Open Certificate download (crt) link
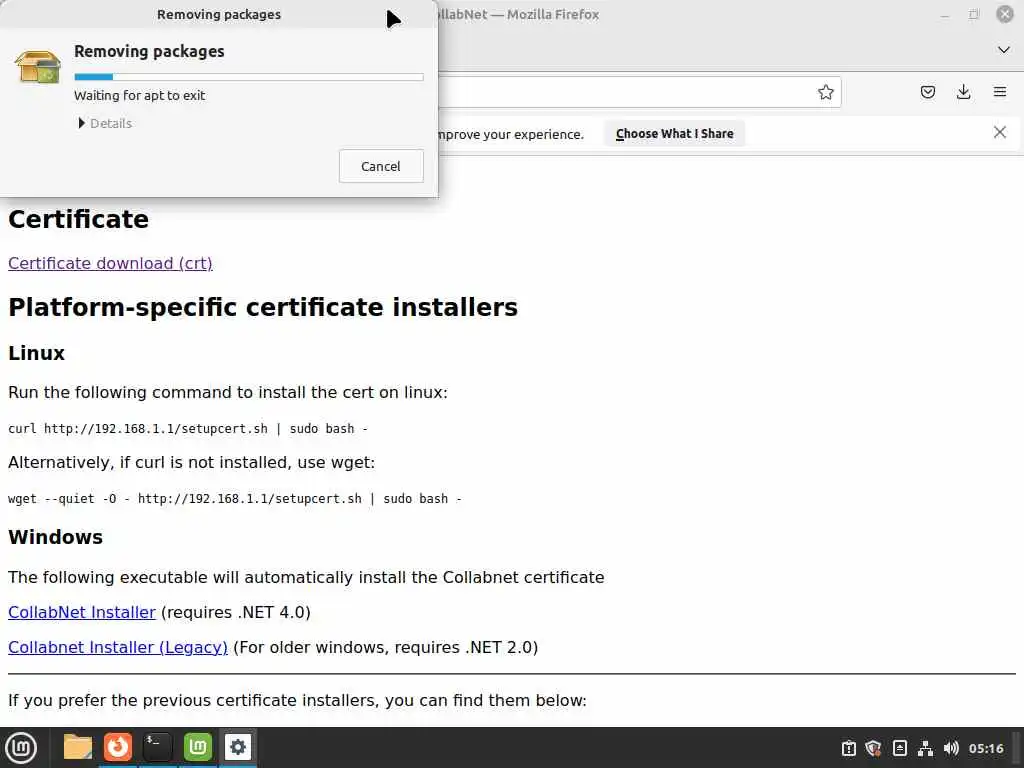The image size is (1024, 768). coord(110,263)
